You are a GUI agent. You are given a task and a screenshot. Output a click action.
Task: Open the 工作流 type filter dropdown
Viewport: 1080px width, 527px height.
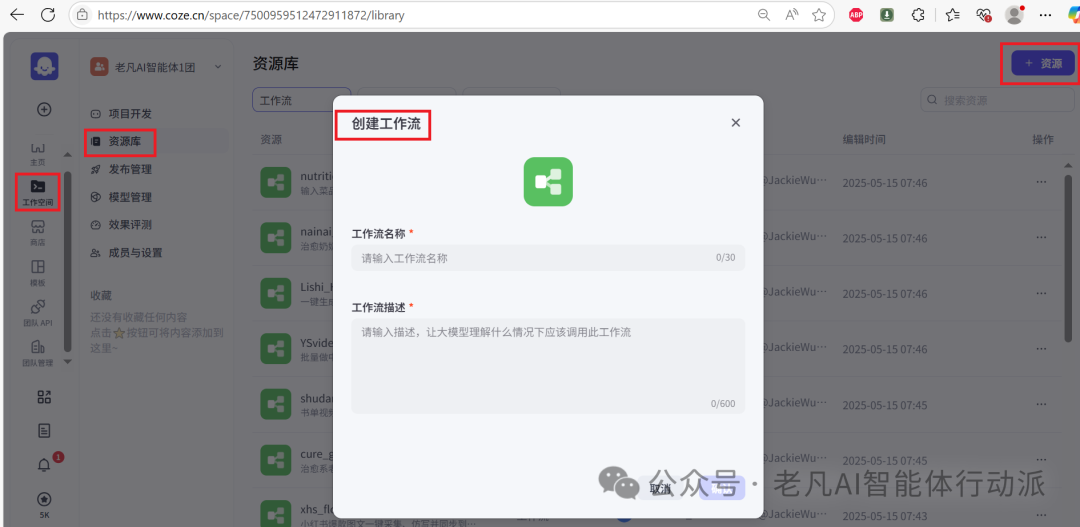coord(302,101)
